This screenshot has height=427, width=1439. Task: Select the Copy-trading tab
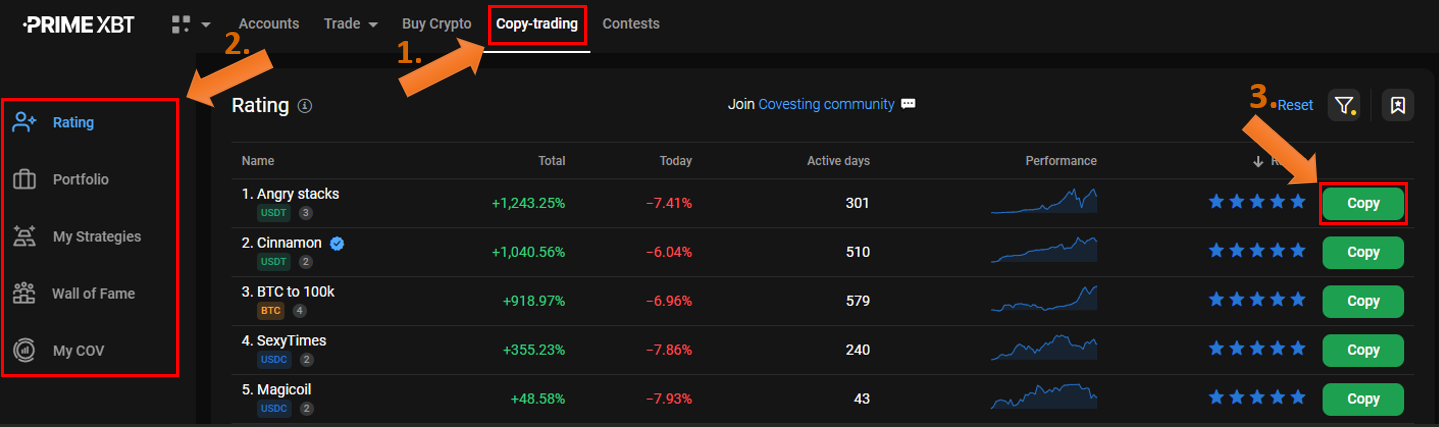537,24
